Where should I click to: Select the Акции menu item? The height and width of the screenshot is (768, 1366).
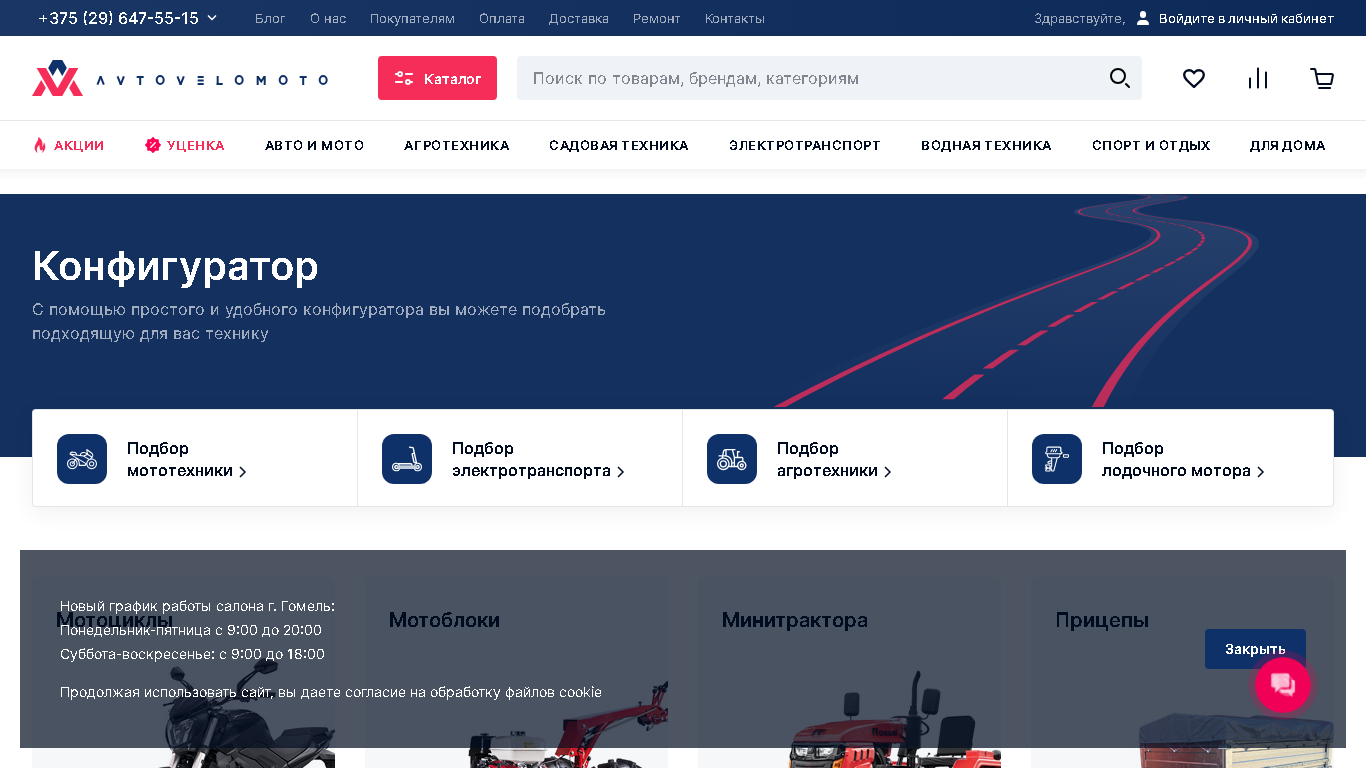pyautogui.click(x=79, y=145)
